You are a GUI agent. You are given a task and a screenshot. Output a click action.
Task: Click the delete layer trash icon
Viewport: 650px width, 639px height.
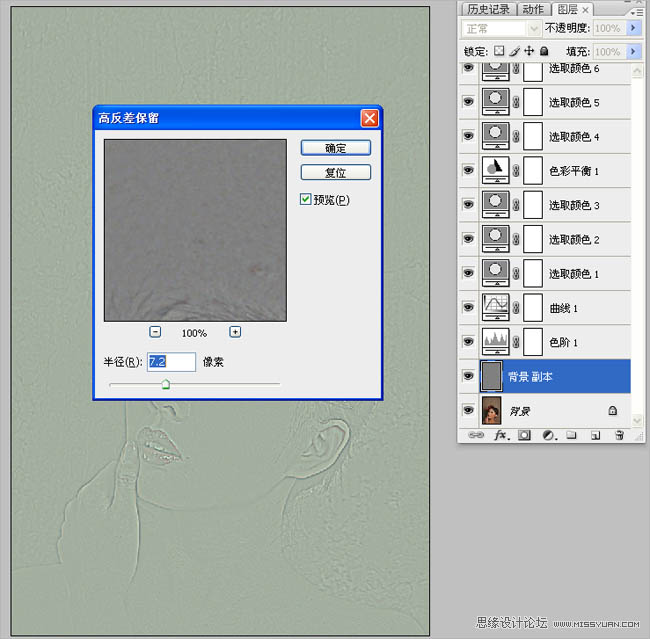coord(619,435)
